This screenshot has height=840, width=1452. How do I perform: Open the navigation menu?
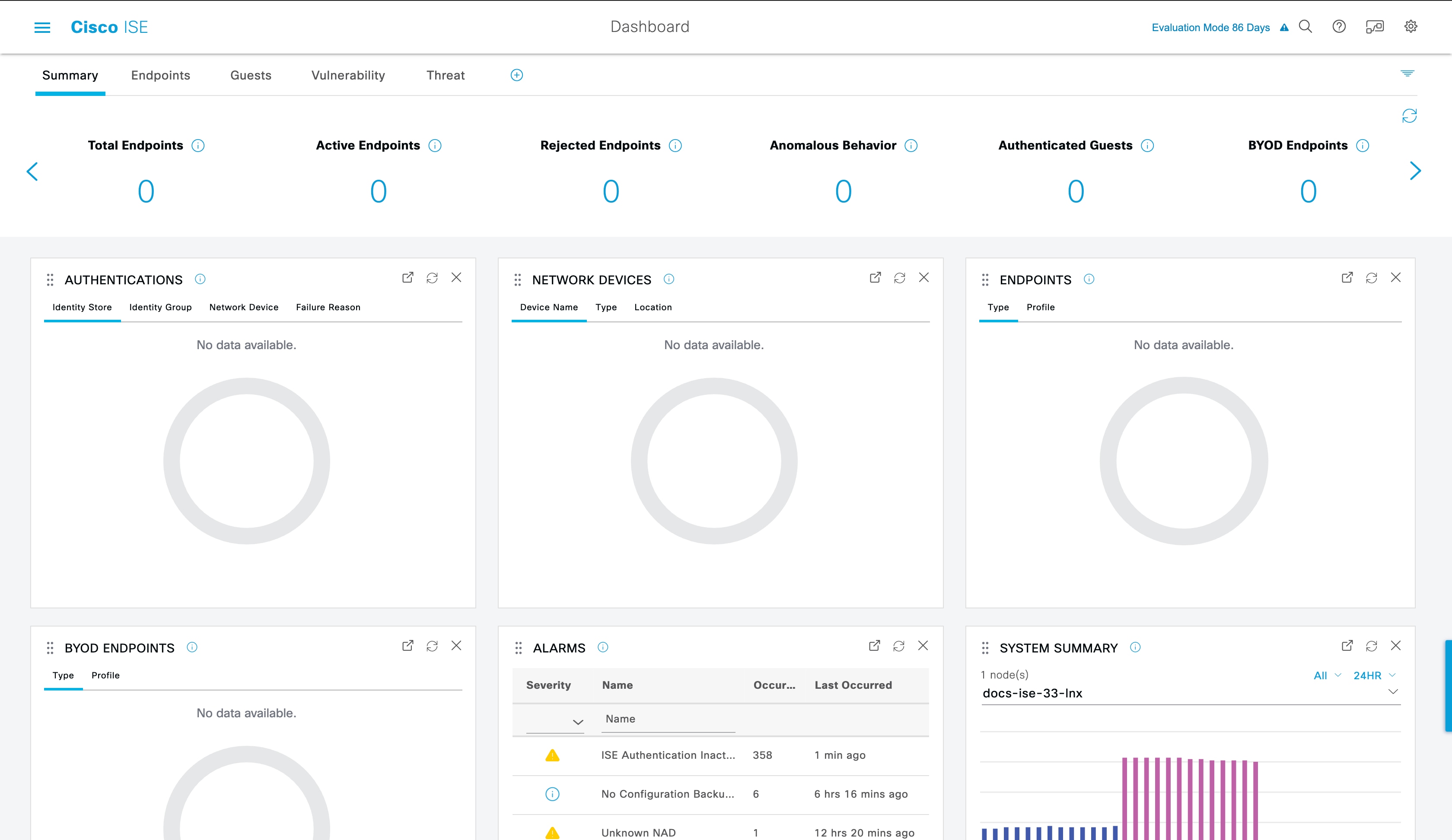43,26
